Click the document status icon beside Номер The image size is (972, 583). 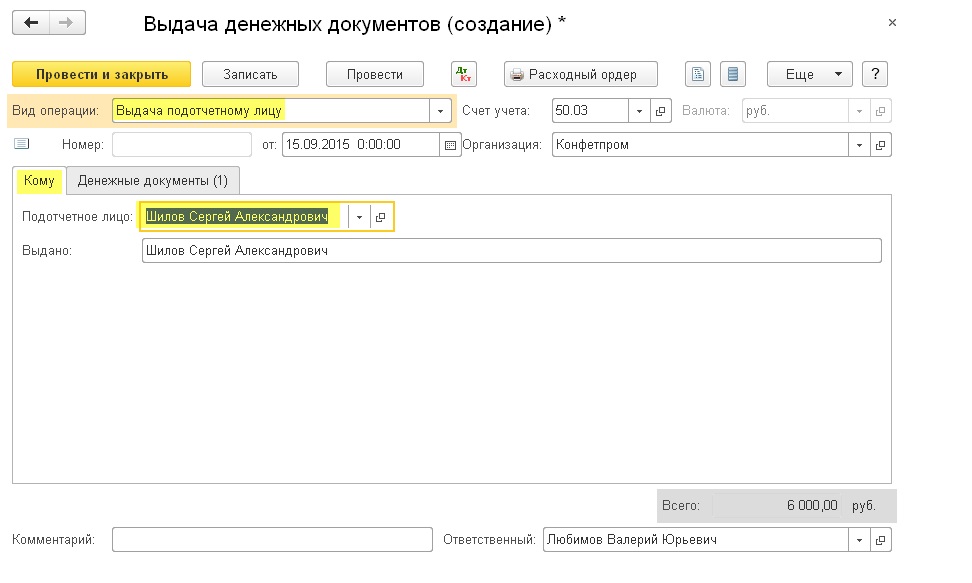coord(22,144)
